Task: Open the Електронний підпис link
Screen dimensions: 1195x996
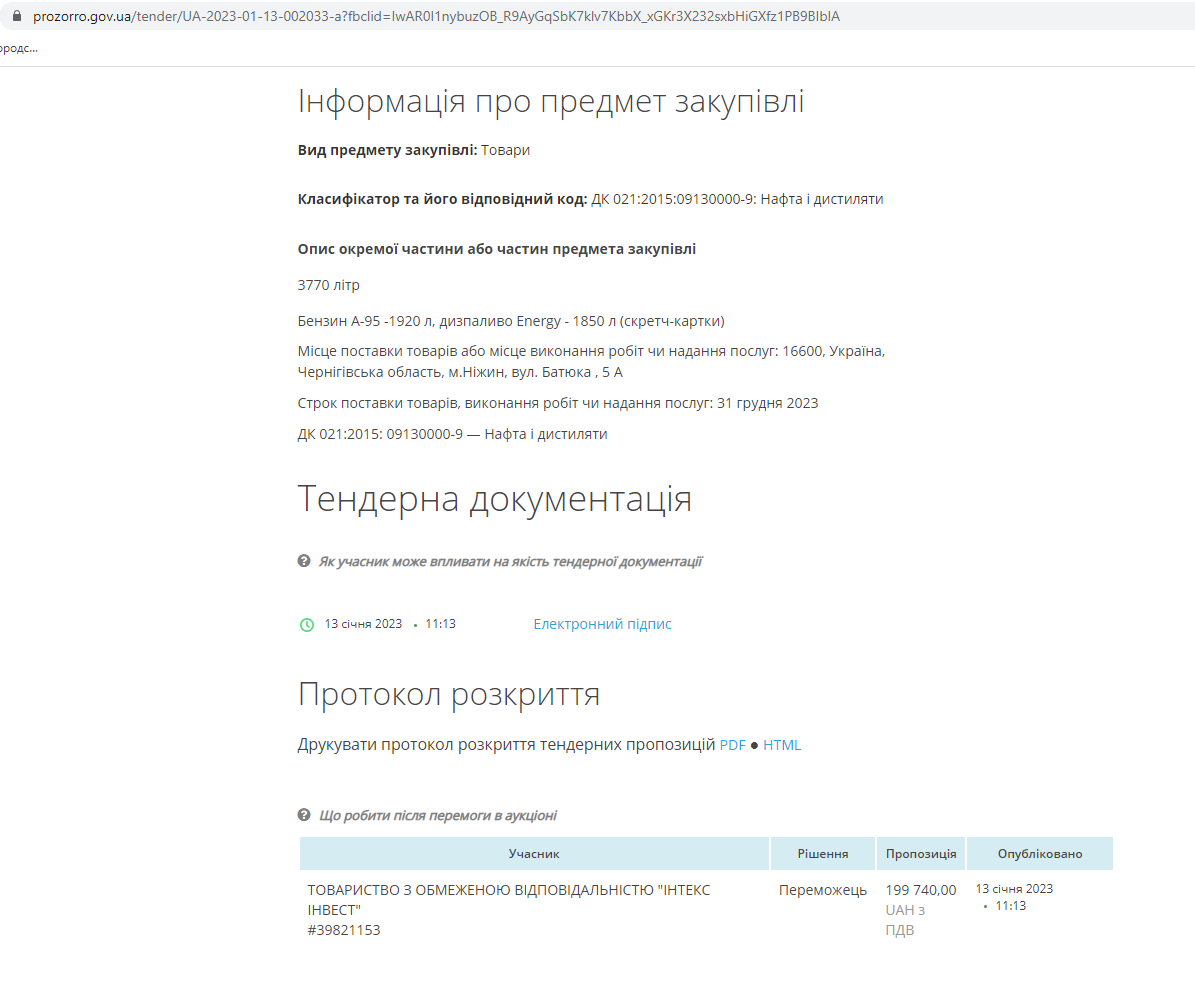Action: [x=602, y=624]
